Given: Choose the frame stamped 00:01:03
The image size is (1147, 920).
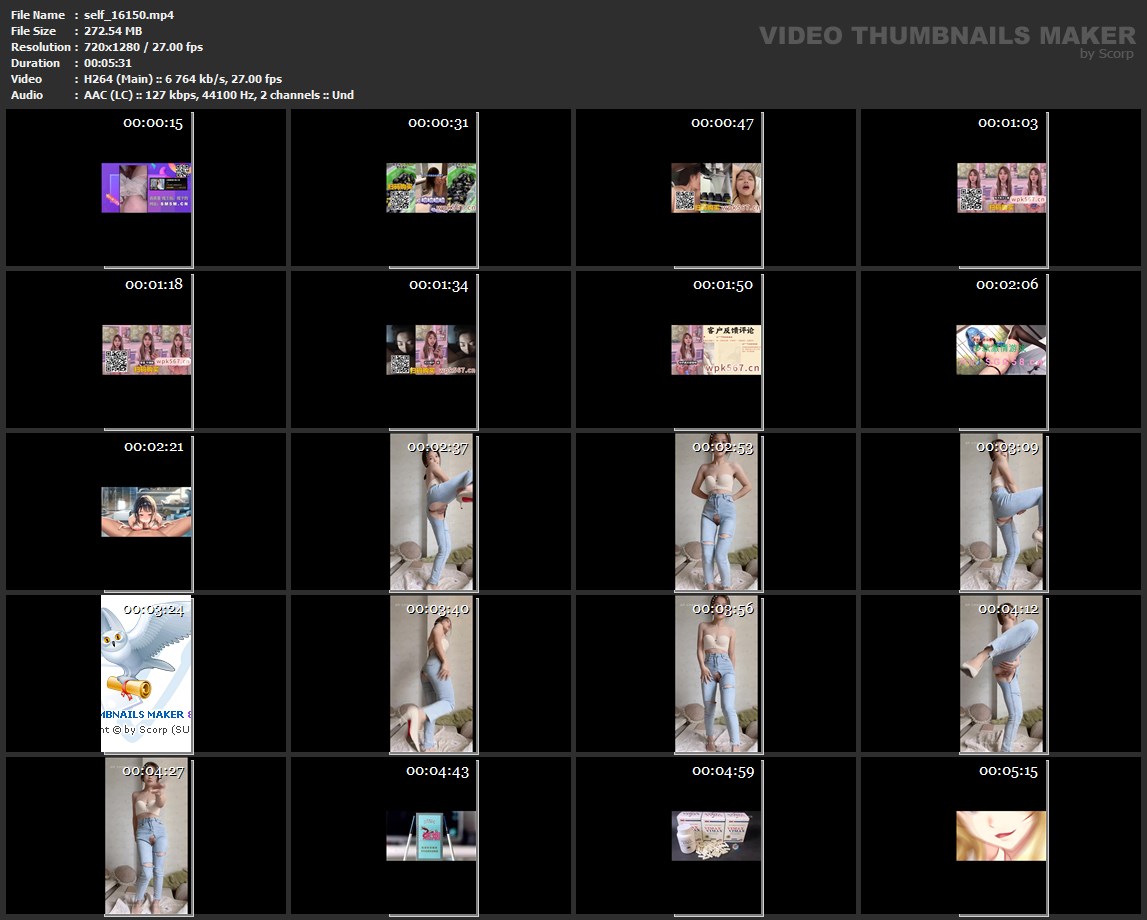Looking at the screenshot, I should point(1001,188).
